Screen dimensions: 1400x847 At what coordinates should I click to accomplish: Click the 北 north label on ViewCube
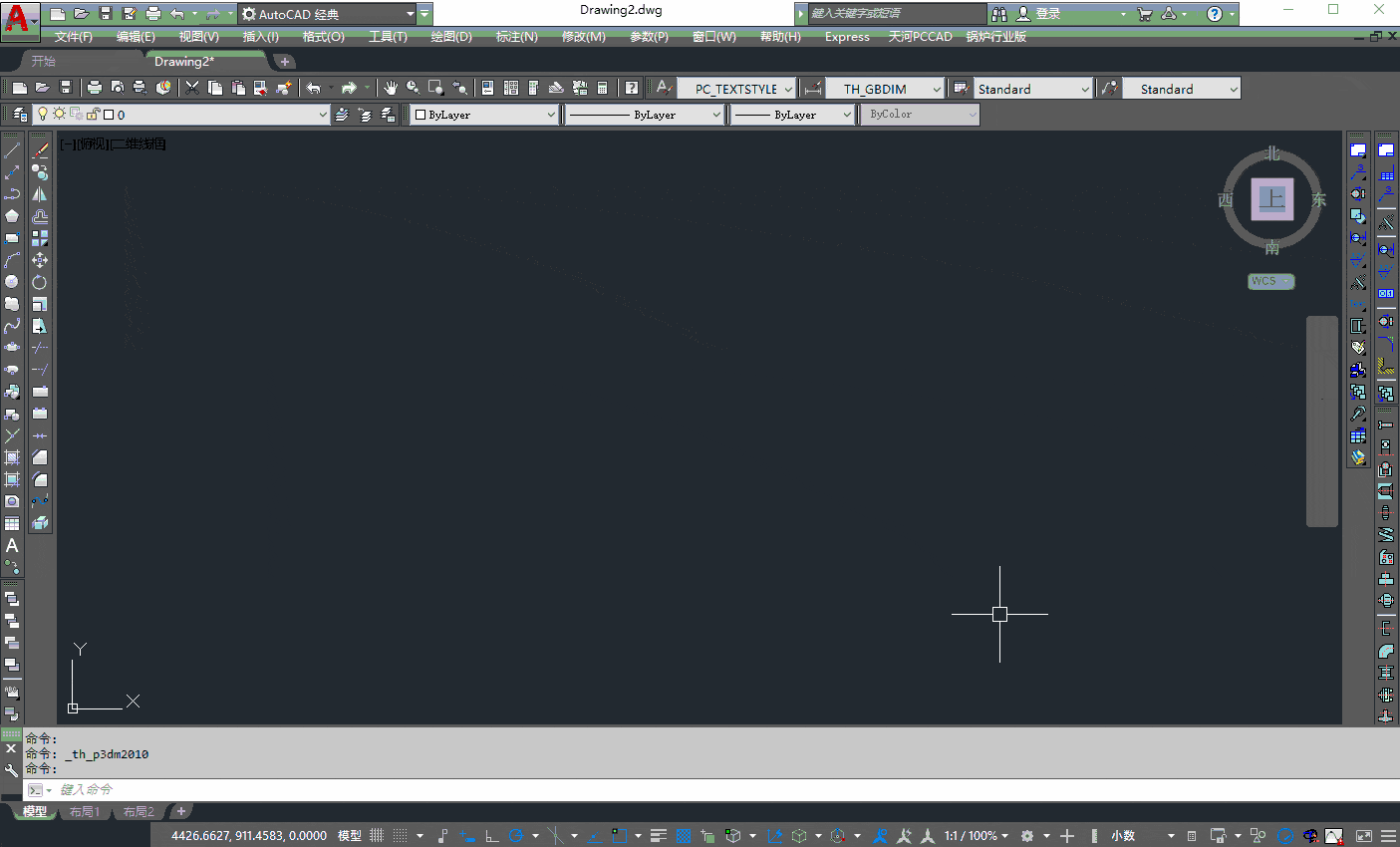pyautogui.click(x=1272, y=153)
